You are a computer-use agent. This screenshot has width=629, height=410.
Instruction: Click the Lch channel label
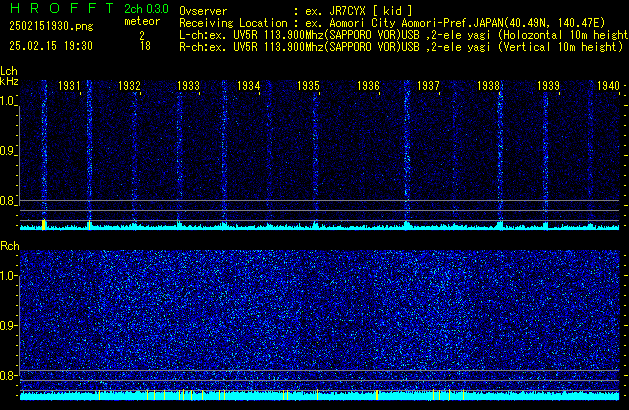coord(9,71)
